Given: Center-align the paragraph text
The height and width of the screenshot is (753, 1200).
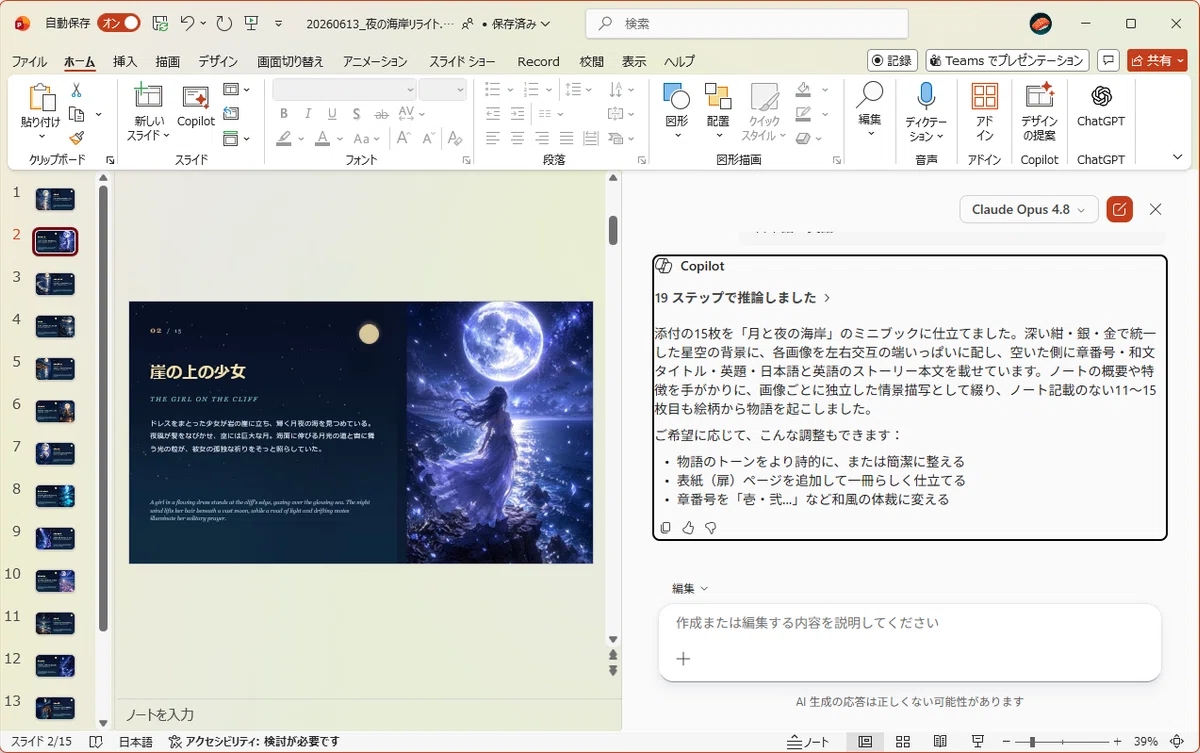Looking at the screenshot, I should pos(517,138).
